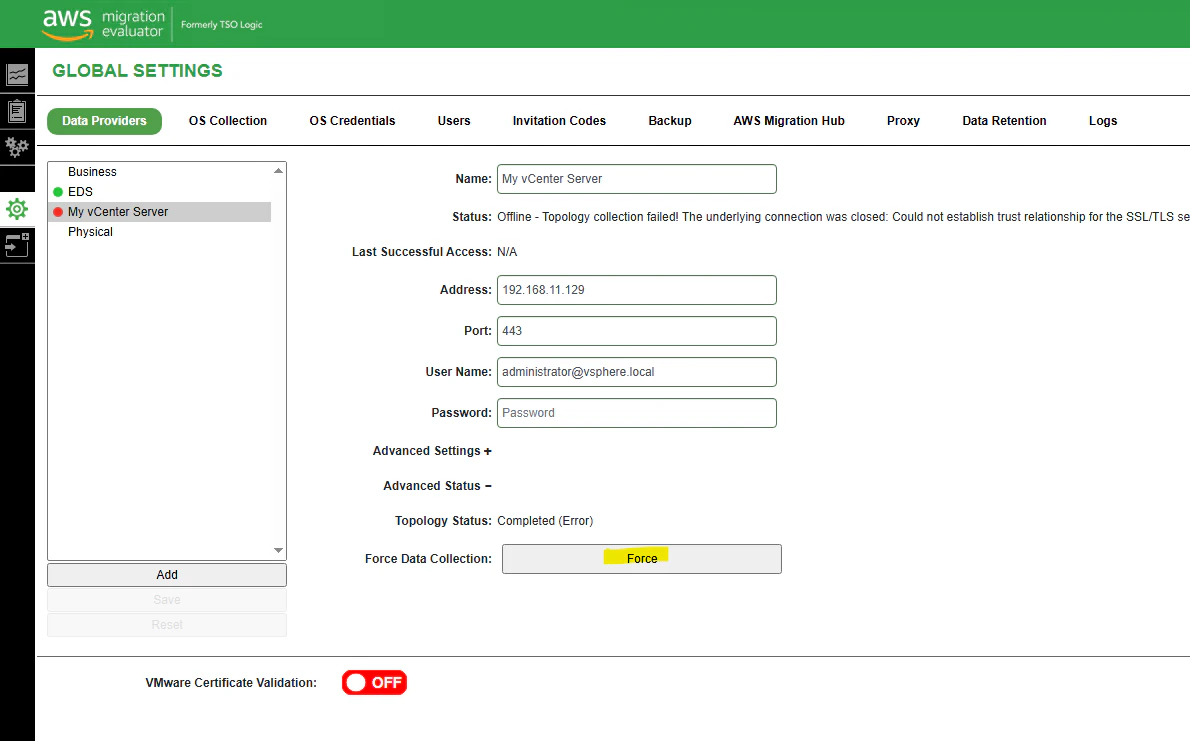Image resolution: width=1190 pixels, height=741 pixels.
Task: Select Physical in the provider list
Action: click(159, 232)
